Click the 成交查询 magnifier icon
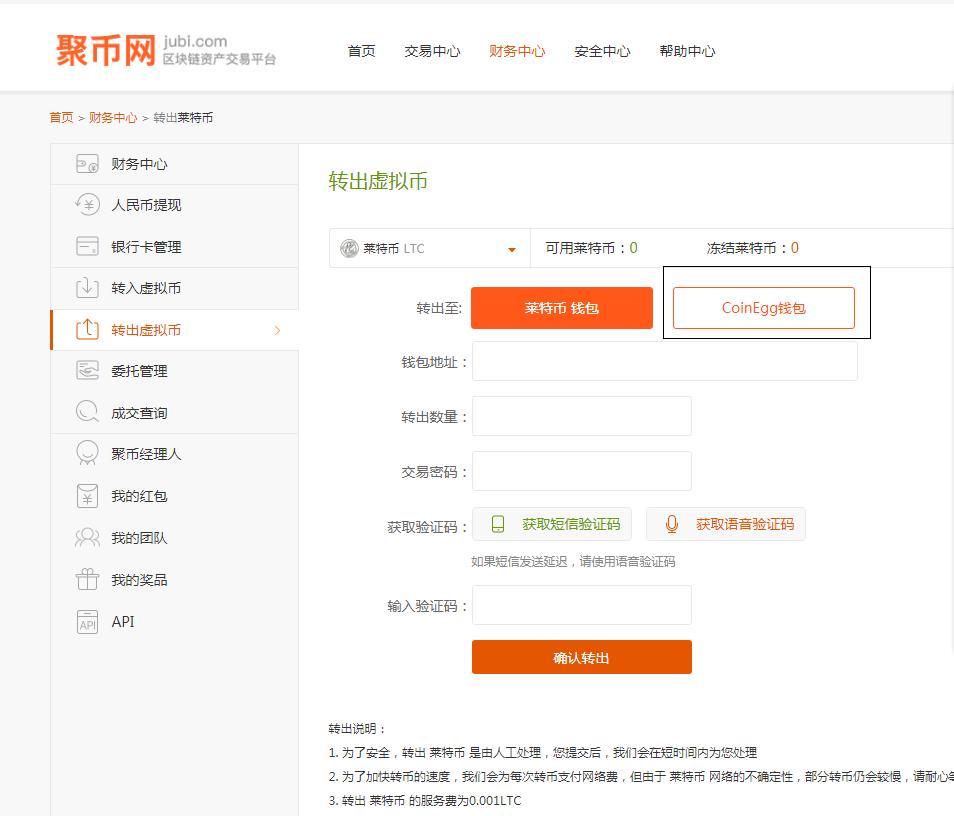This screenshot has height=816, width=954. pos(88,412)
